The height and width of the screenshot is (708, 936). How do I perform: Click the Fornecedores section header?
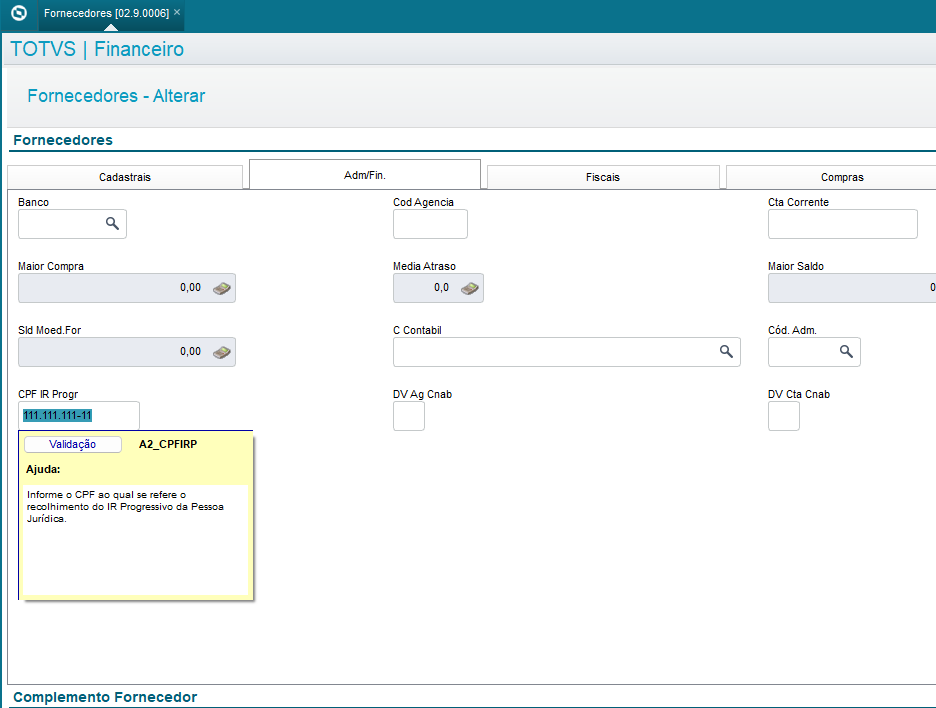pyautogui.click(x=63, y=140)
